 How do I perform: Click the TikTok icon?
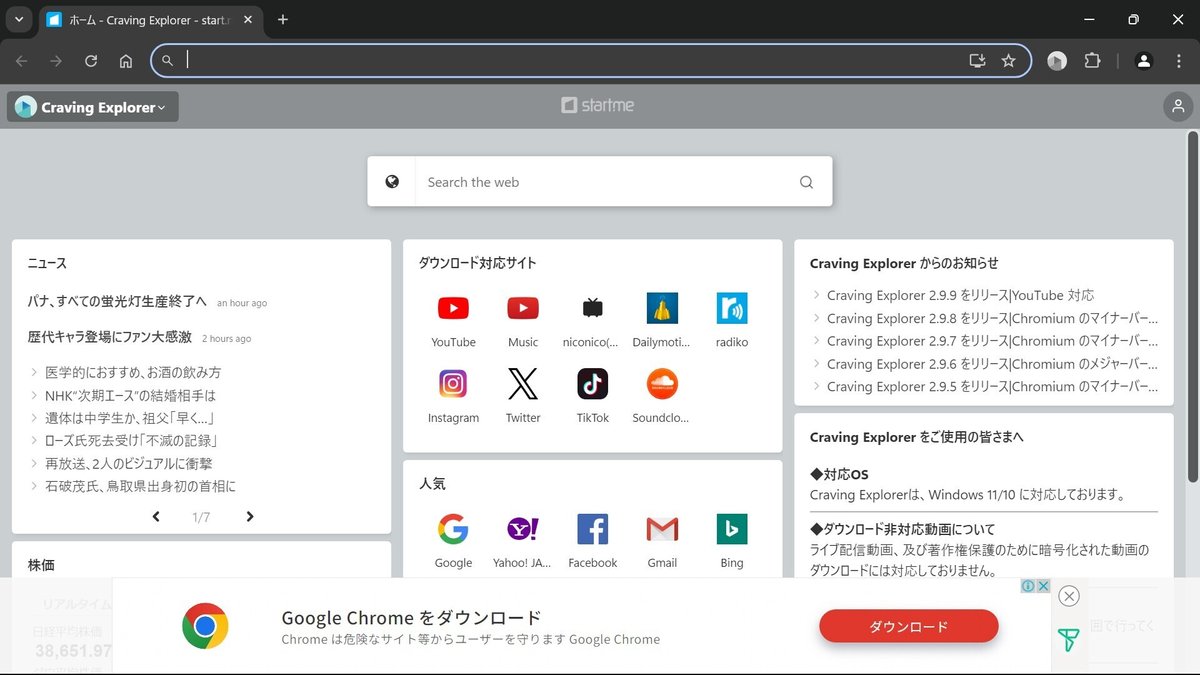[592, 383]
